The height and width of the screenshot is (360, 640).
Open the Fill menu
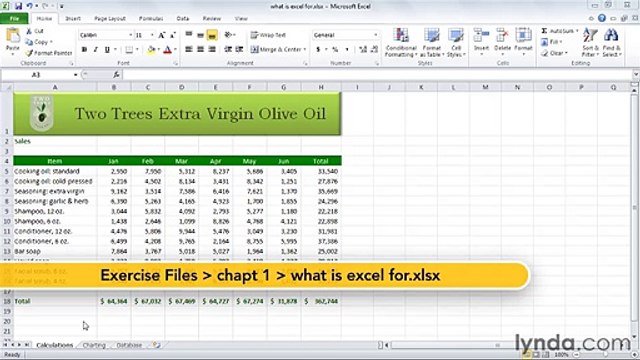tap(552, 42)
